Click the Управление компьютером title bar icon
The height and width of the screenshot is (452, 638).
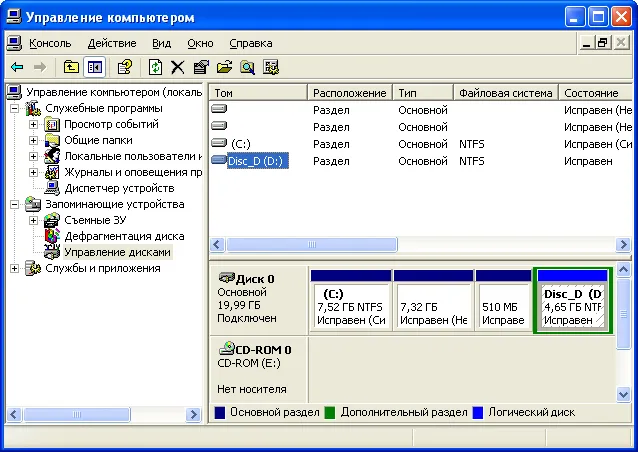[x=13, y=17]
